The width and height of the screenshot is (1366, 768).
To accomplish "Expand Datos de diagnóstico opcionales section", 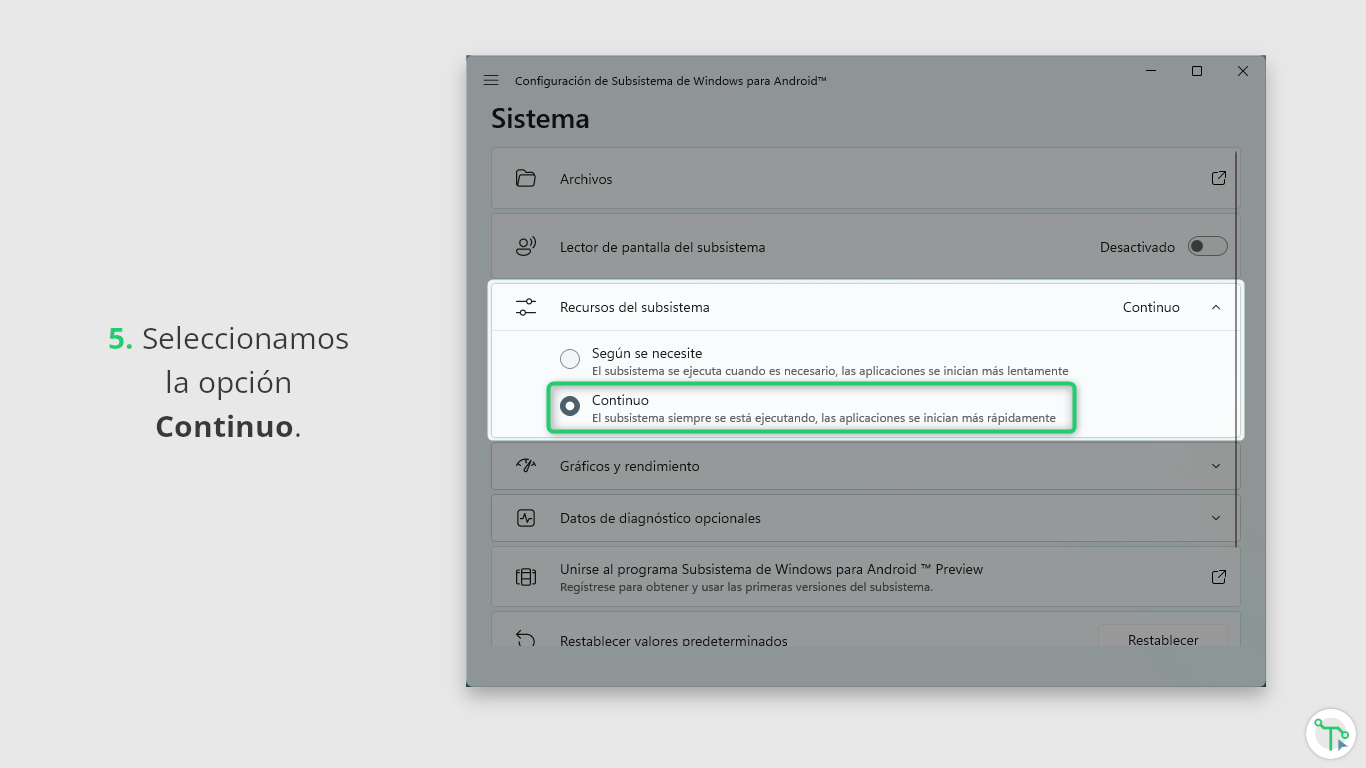I will tap(1216, 518).
